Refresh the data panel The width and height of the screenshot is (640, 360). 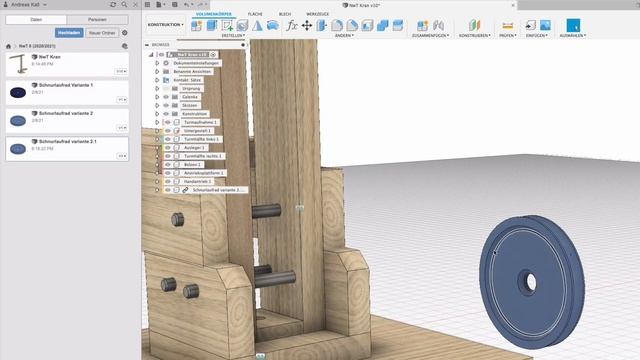coord(113,4)
